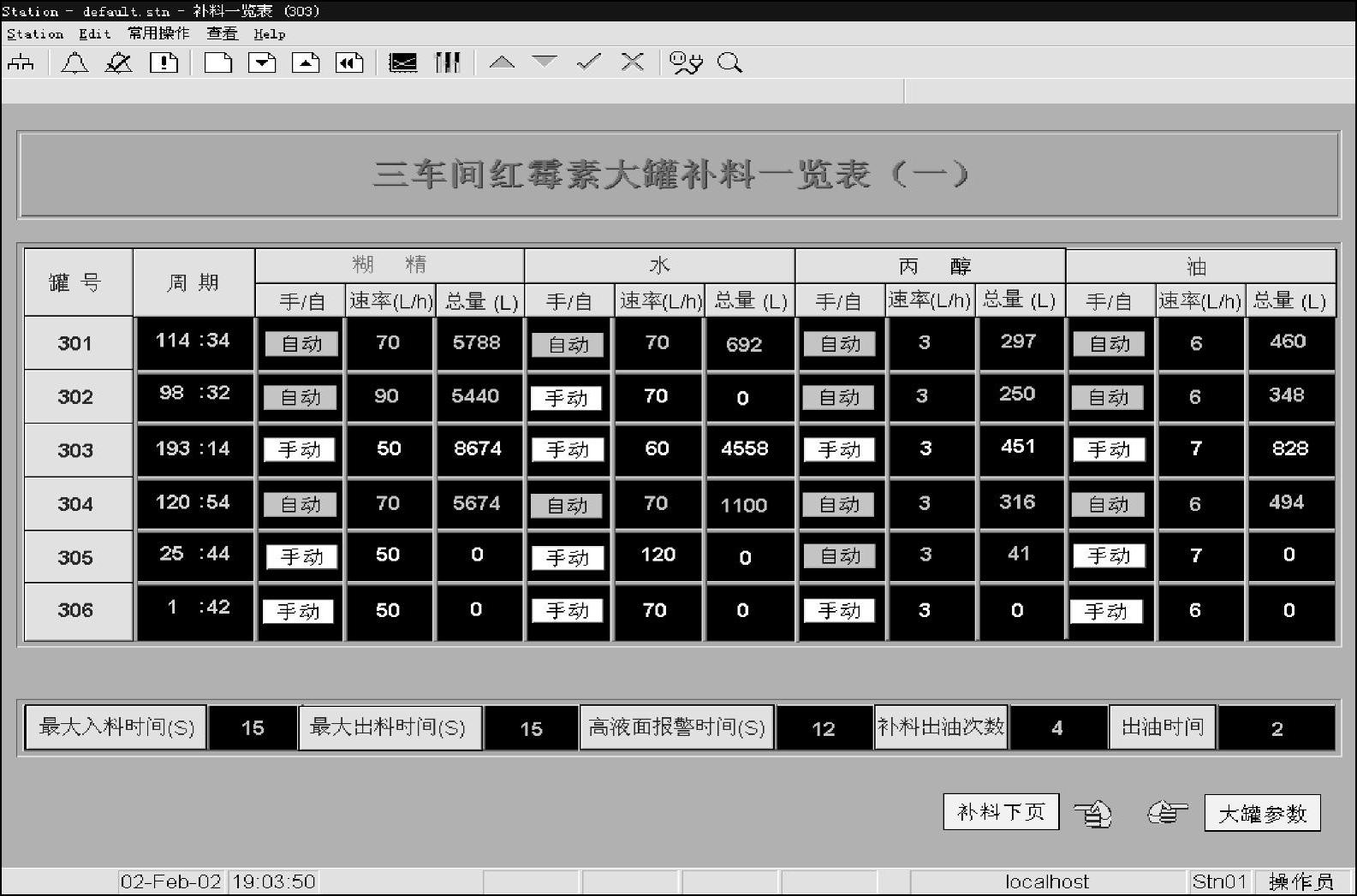
Task: Click tank 303 糊精 total 8674
Action: point(478,449)
